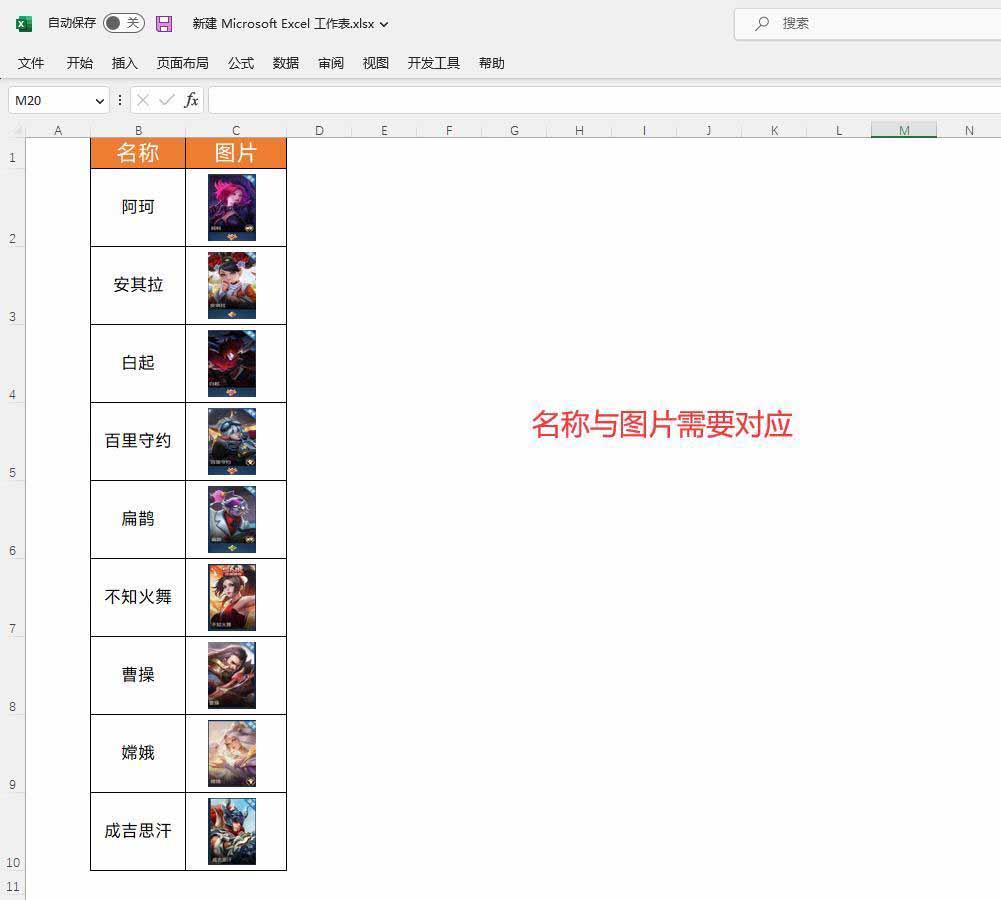Select the 不知火舞 character picture
1001x900 pixels.
click(x=232, y=597)
